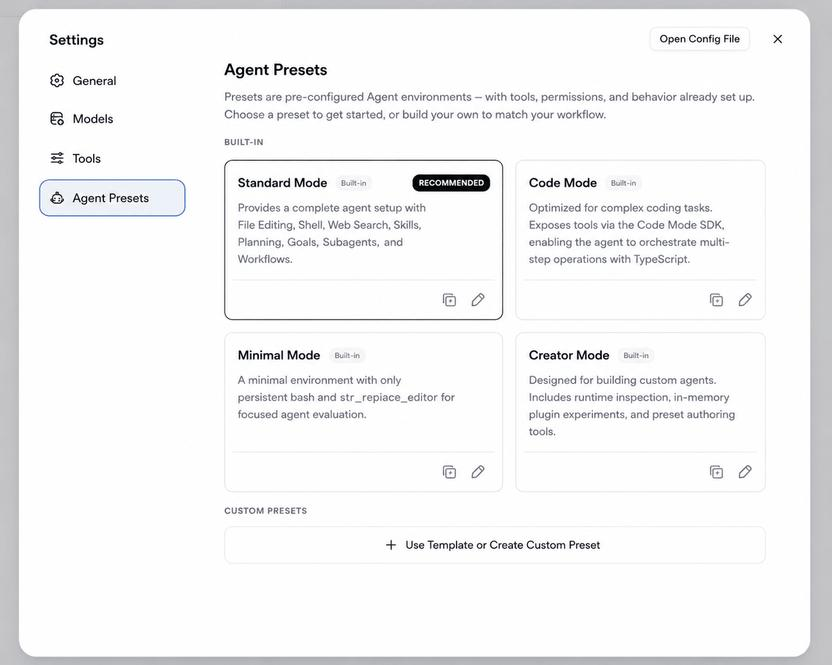
Task: Click the Code Mode description text
Action: click(x=629, y=234)
